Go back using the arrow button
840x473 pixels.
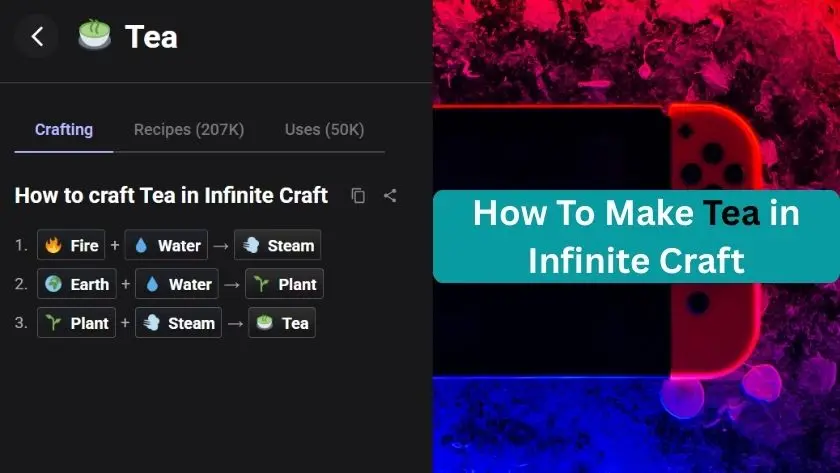[x=36, y=36]
